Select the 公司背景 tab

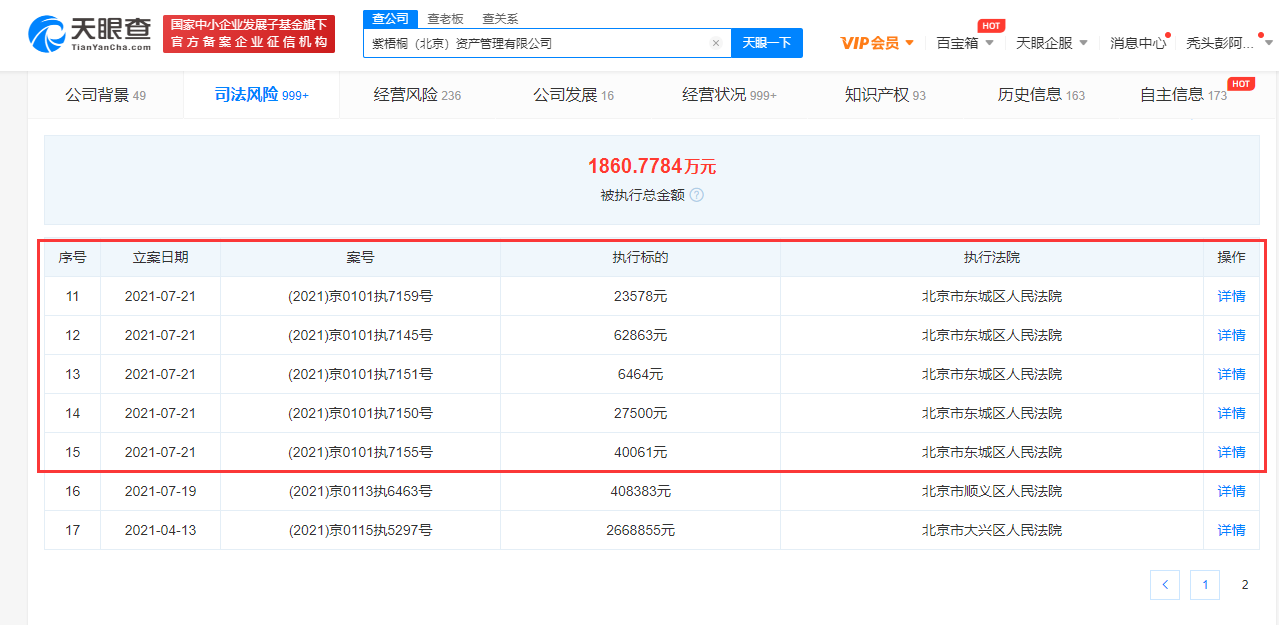[105, 95]
